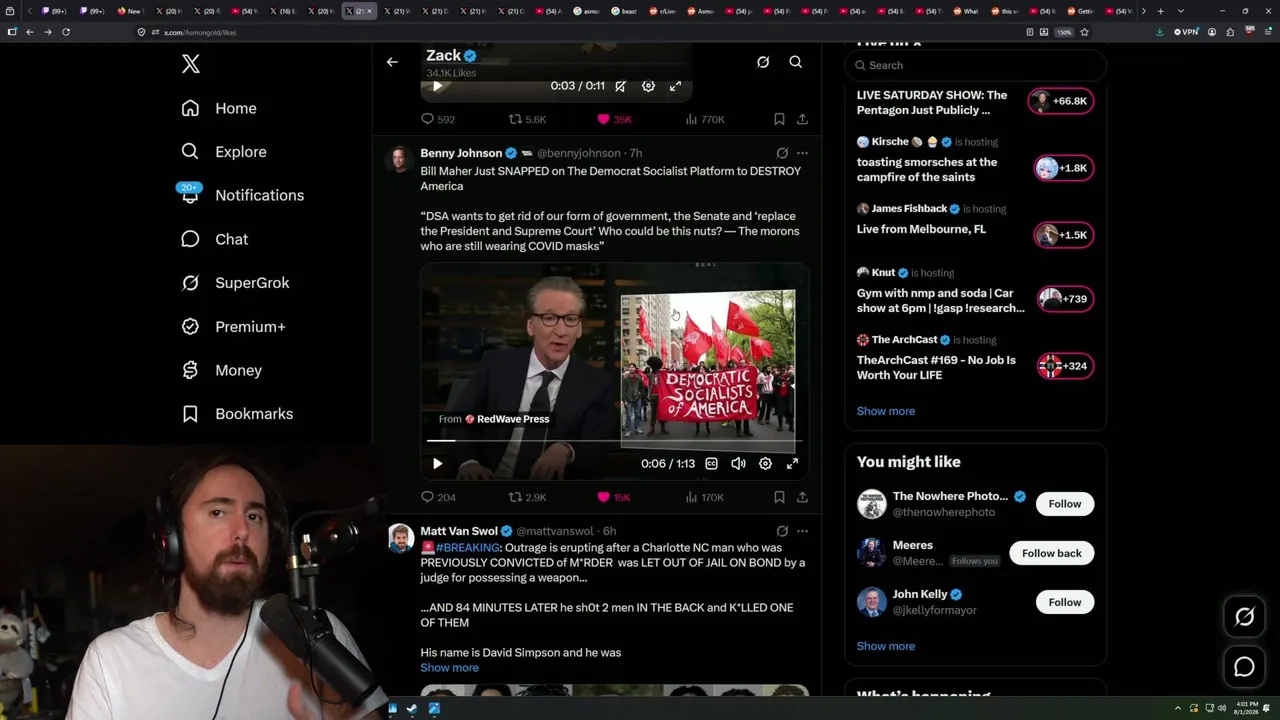The image size is (1280, 720).
Task: Join The ArchCast live with +324
Action: [x=1064, y=366]
